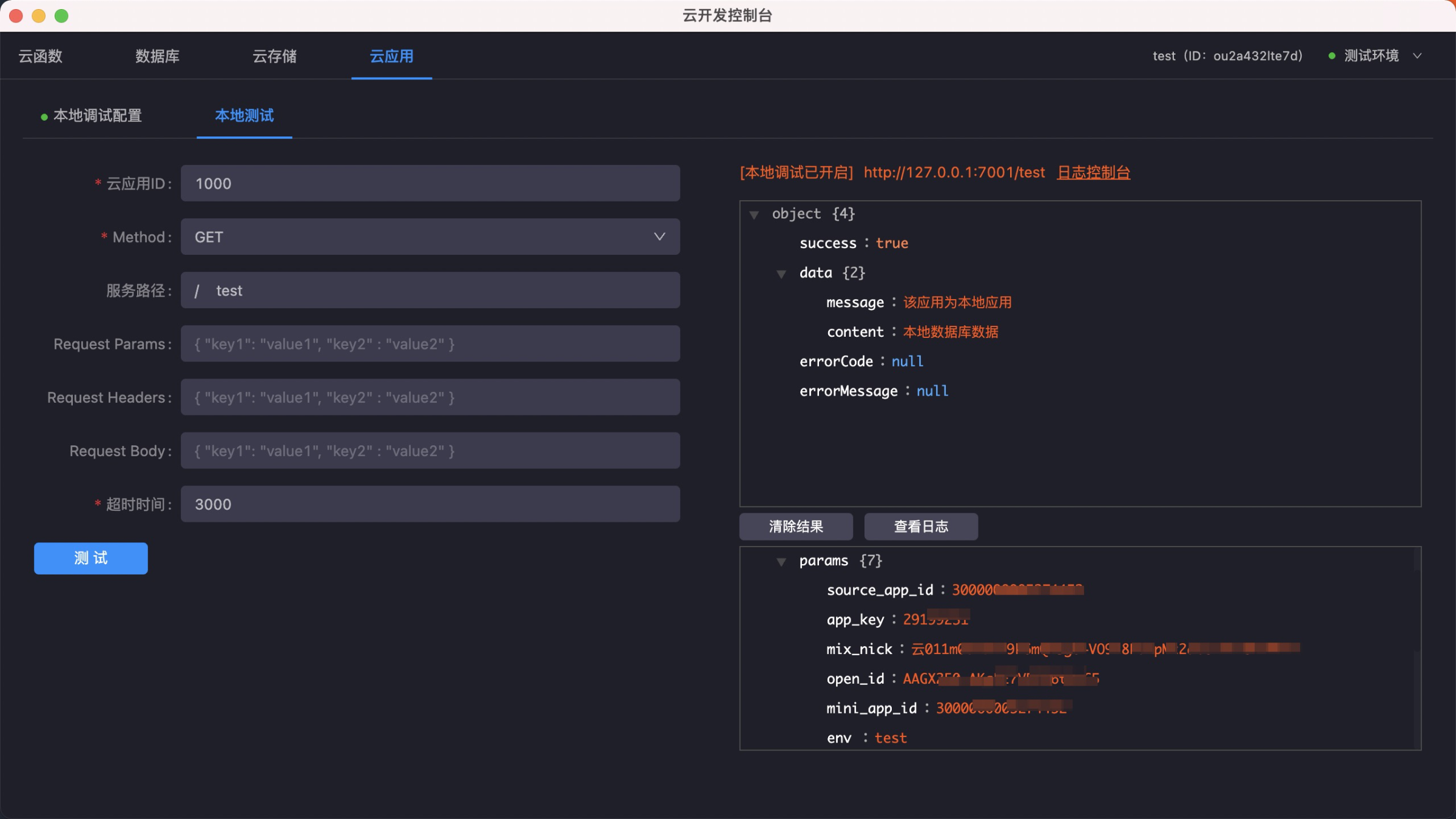The image size is (1456, 819).
Task: Focus the Request Body input field
Action: tap(430, 450)
